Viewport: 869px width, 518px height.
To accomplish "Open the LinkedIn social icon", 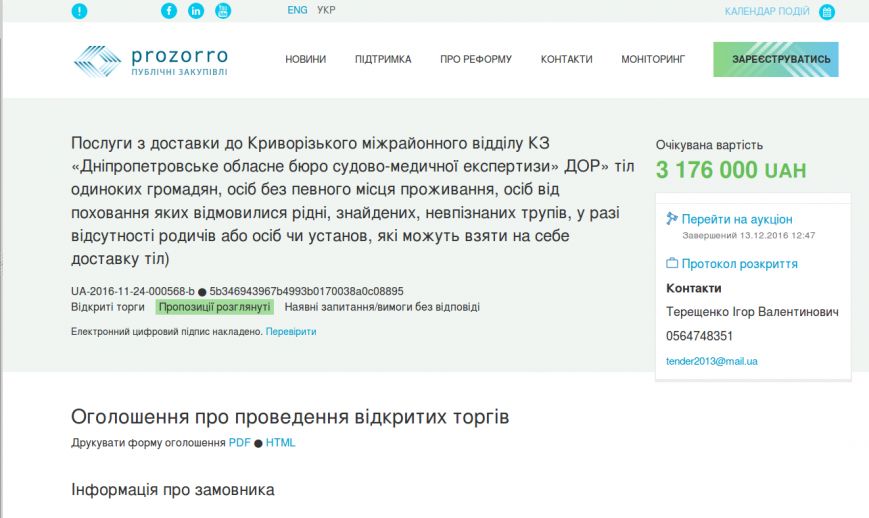I will point(196,11).
